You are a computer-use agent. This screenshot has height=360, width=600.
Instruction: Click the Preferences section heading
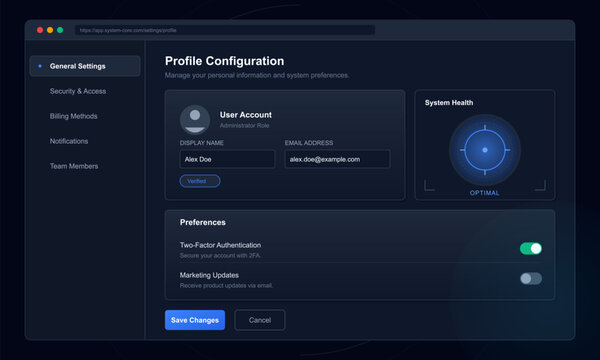click(203, 222)
